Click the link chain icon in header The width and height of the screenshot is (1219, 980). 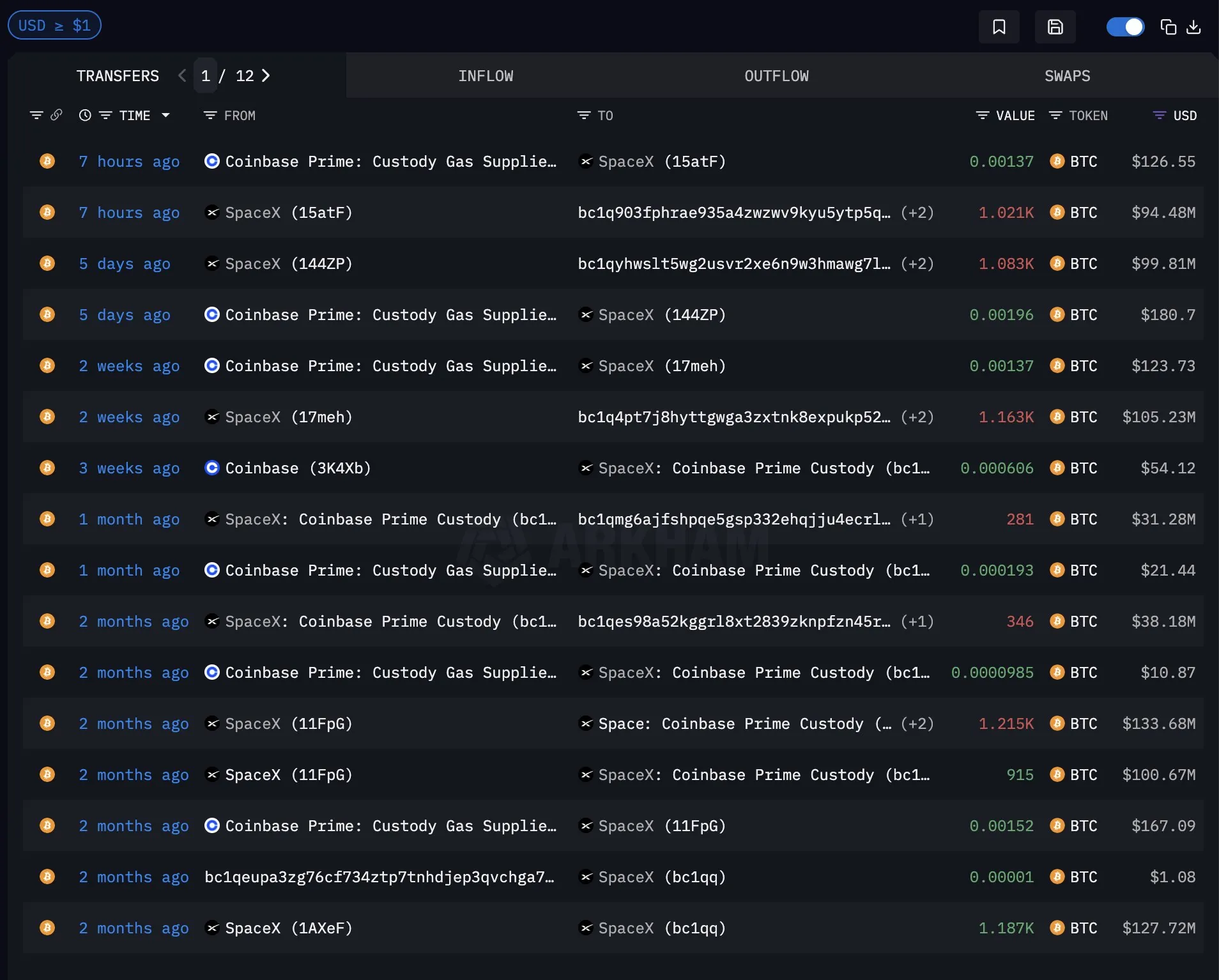(x=56, y=115)
